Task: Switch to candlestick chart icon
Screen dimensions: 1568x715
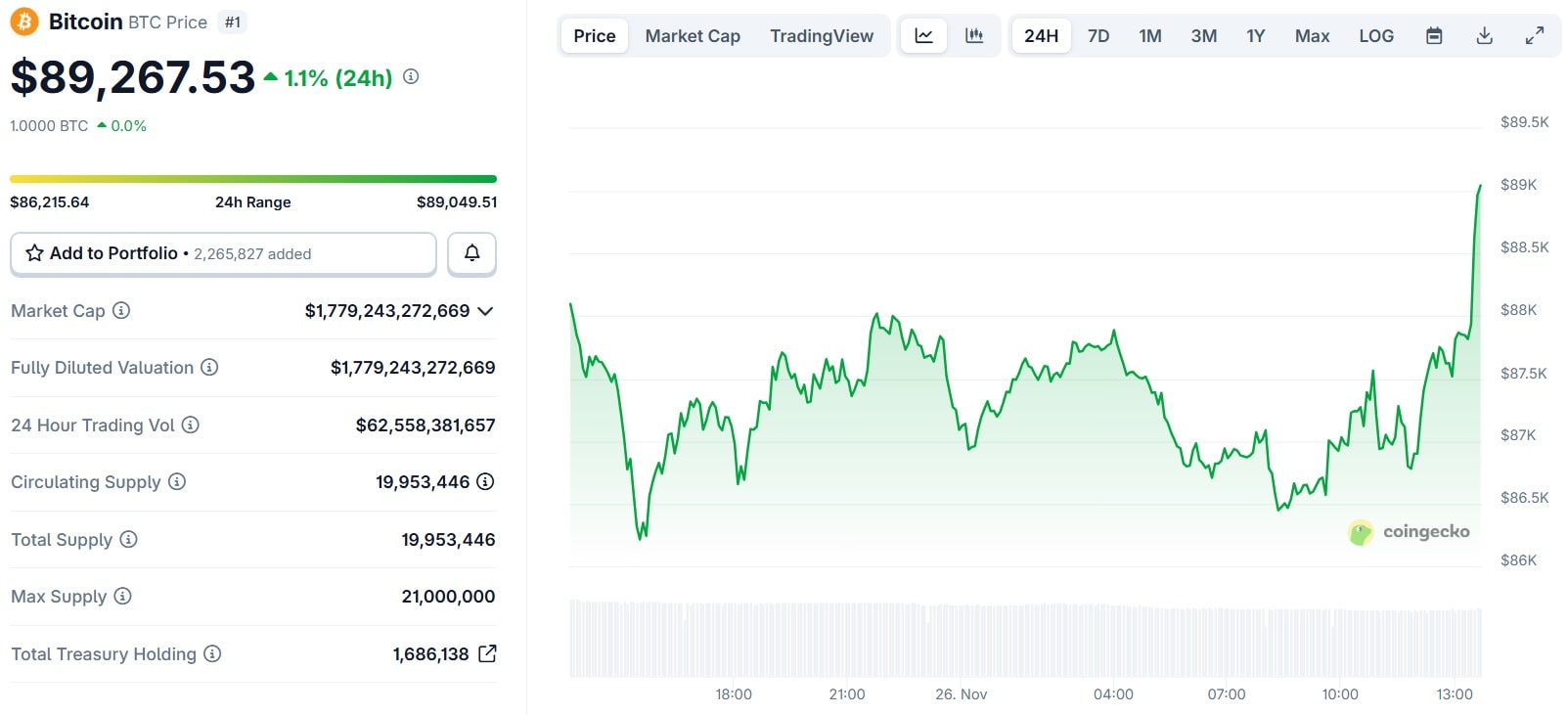Action: [974, 36]
